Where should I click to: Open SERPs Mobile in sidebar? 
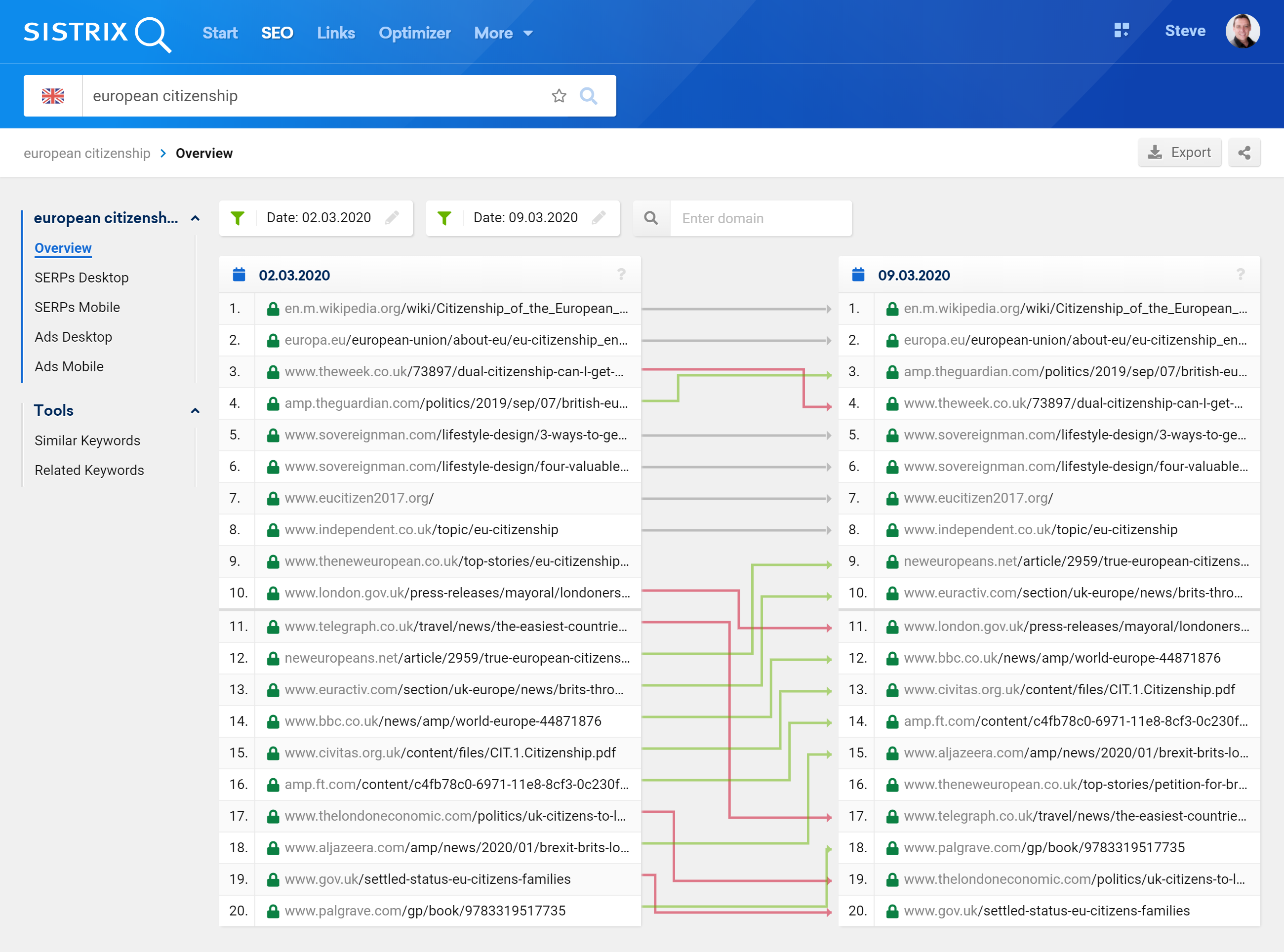[77, 307]
